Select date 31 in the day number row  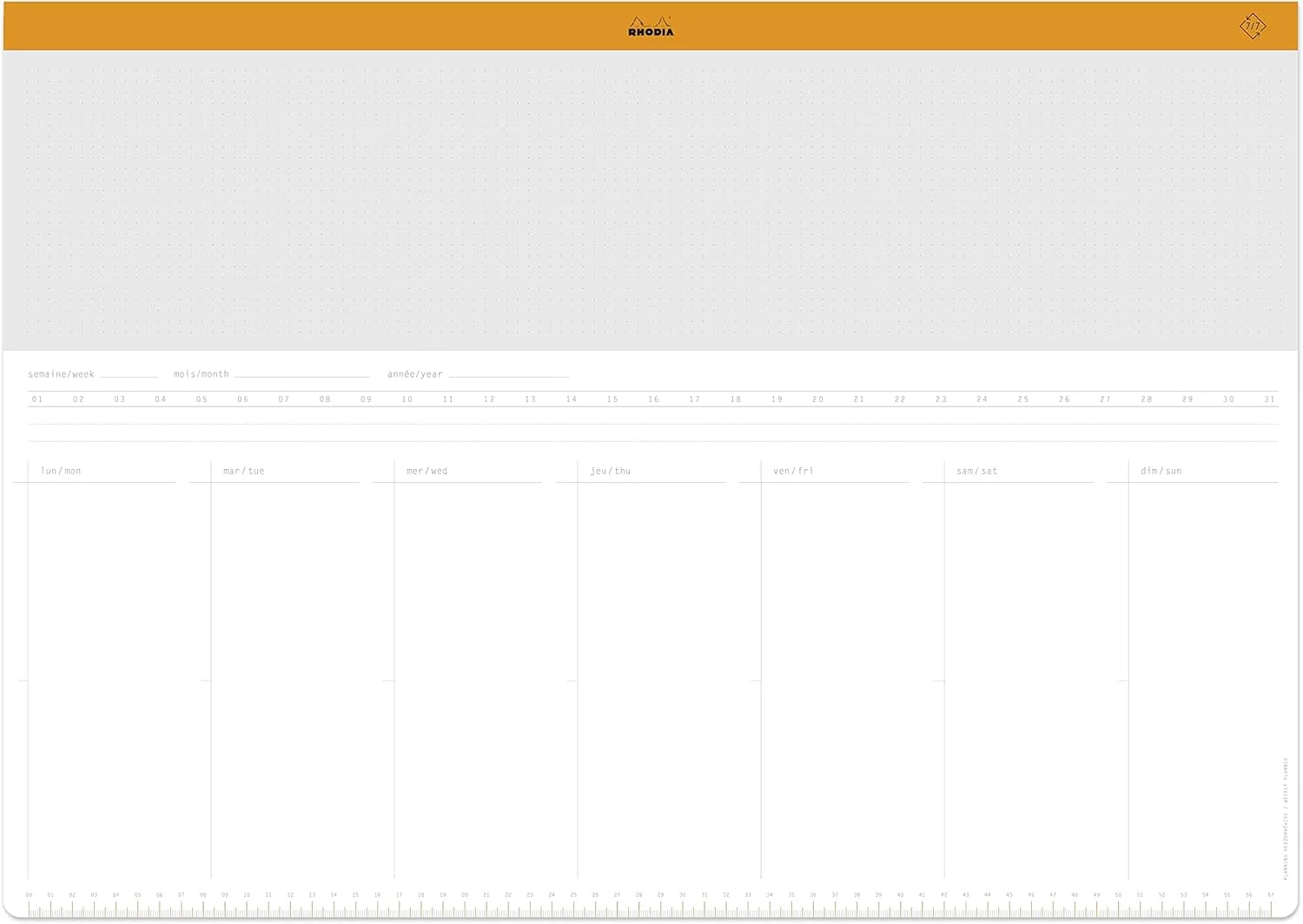tap(1269, 399)
